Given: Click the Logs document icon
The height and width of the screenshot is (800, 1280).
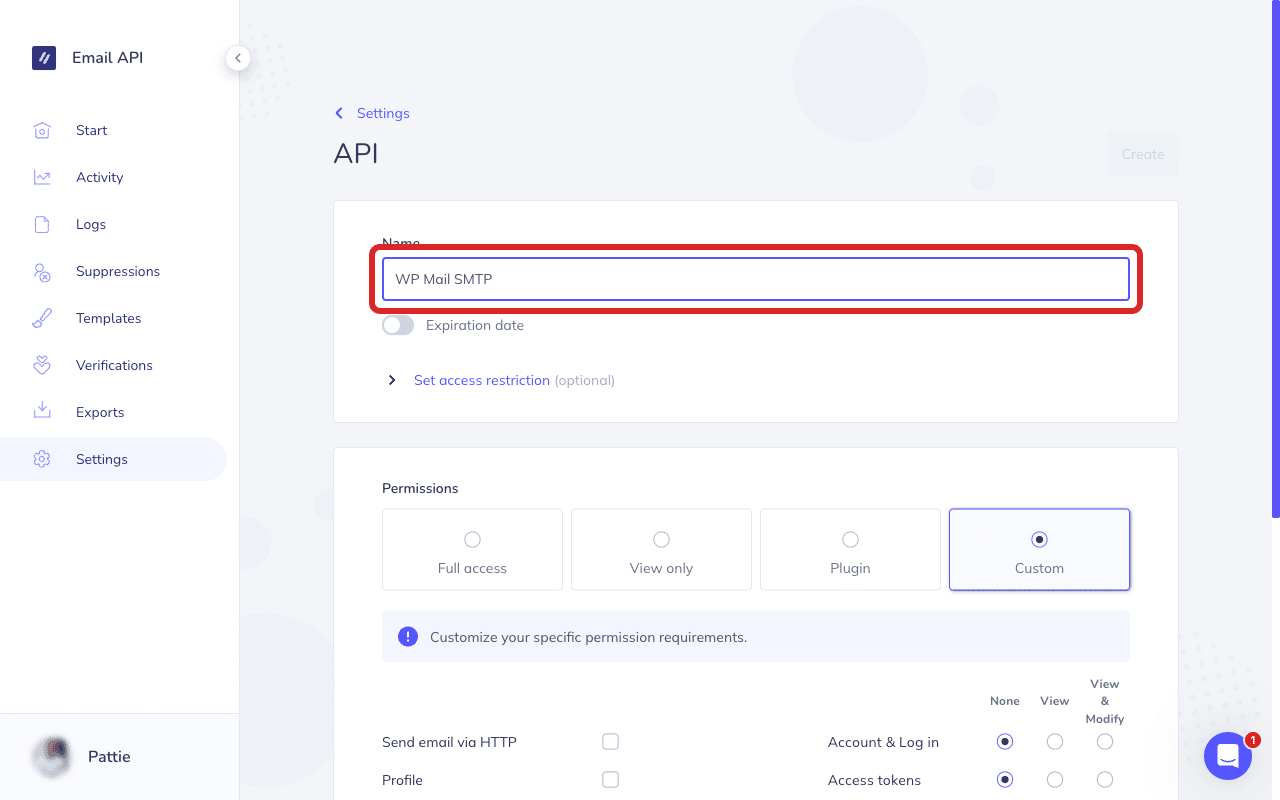Looking at the screenshot, I should click(42, 224).
